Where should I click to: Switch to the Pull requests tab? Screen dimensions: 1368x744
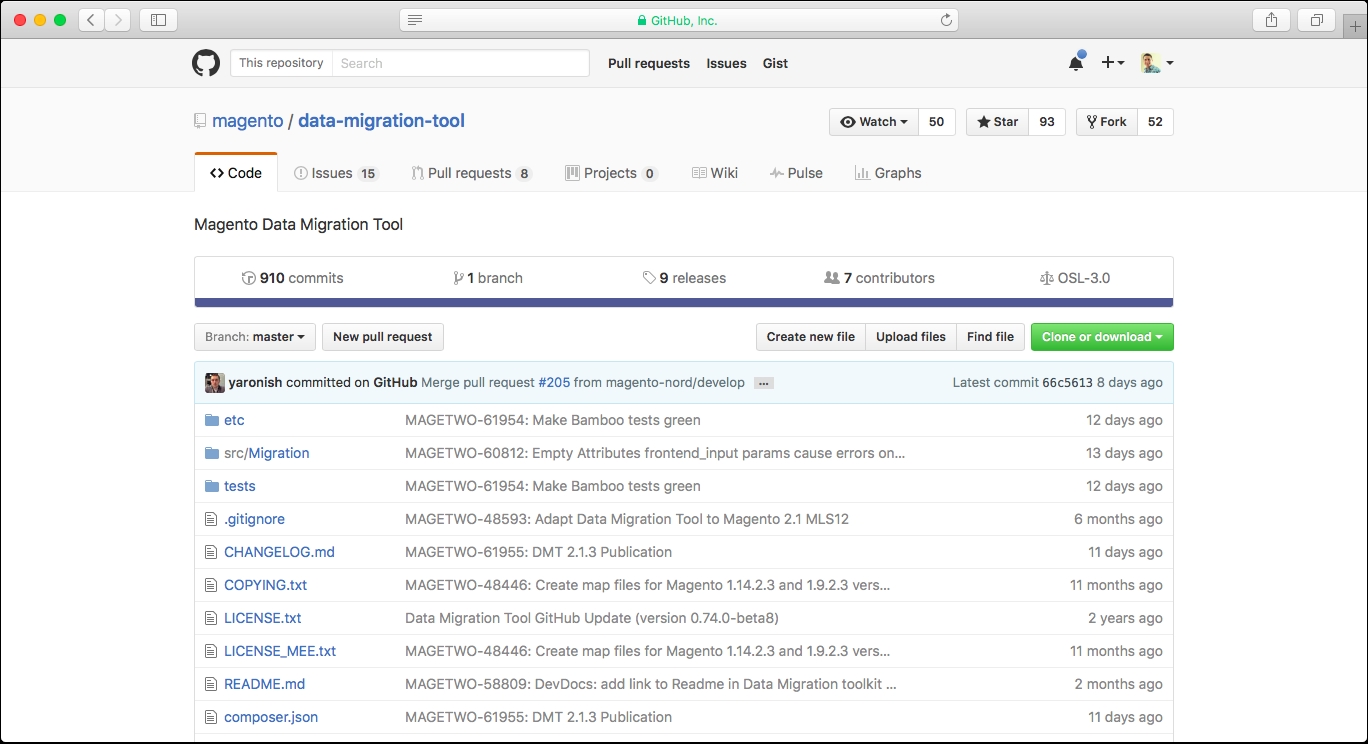click(471, 173)
